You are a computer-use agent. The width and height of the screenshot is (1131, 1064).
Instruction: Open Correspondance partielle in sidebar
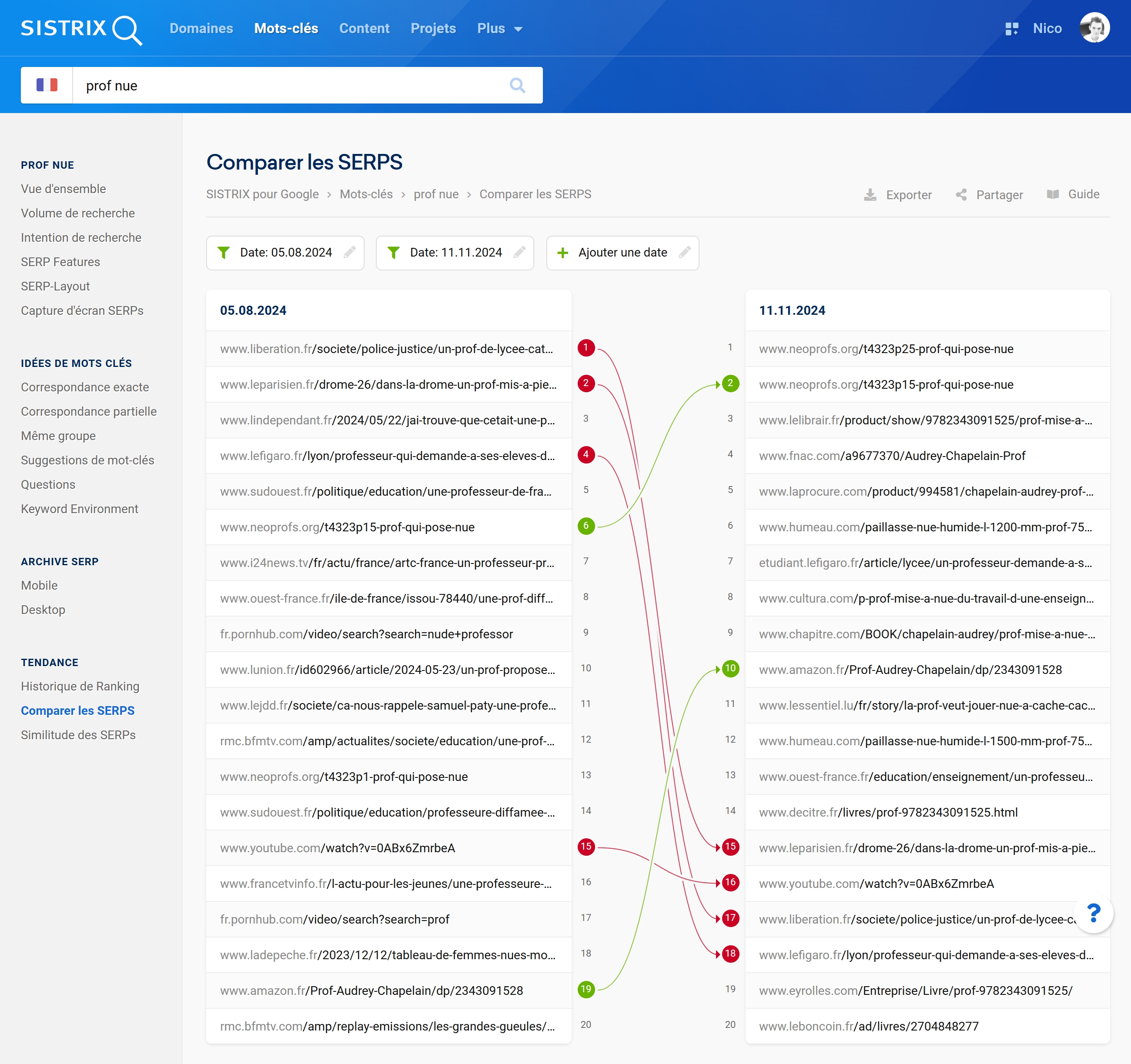(x=89, y=412)
